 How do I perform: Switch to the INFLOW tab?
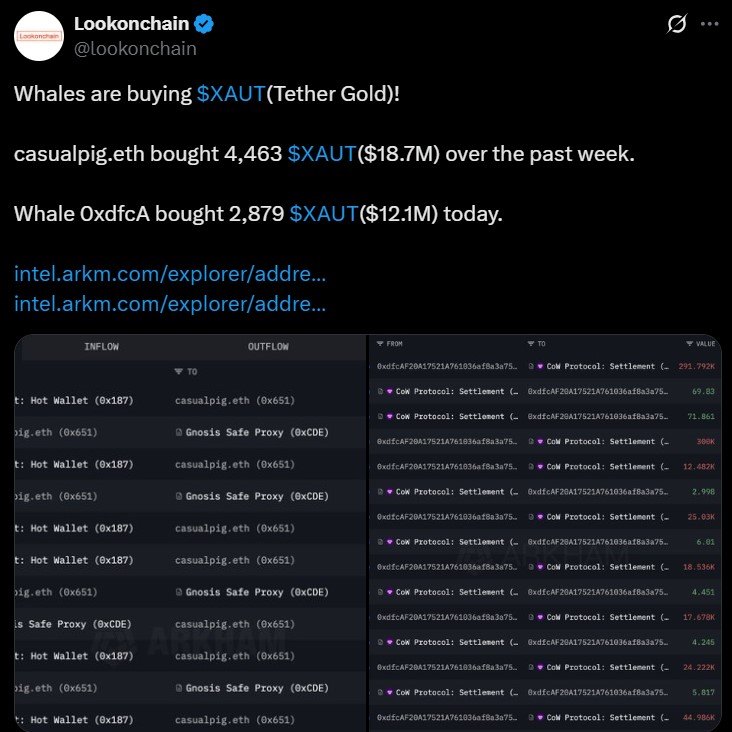[101, 347]
